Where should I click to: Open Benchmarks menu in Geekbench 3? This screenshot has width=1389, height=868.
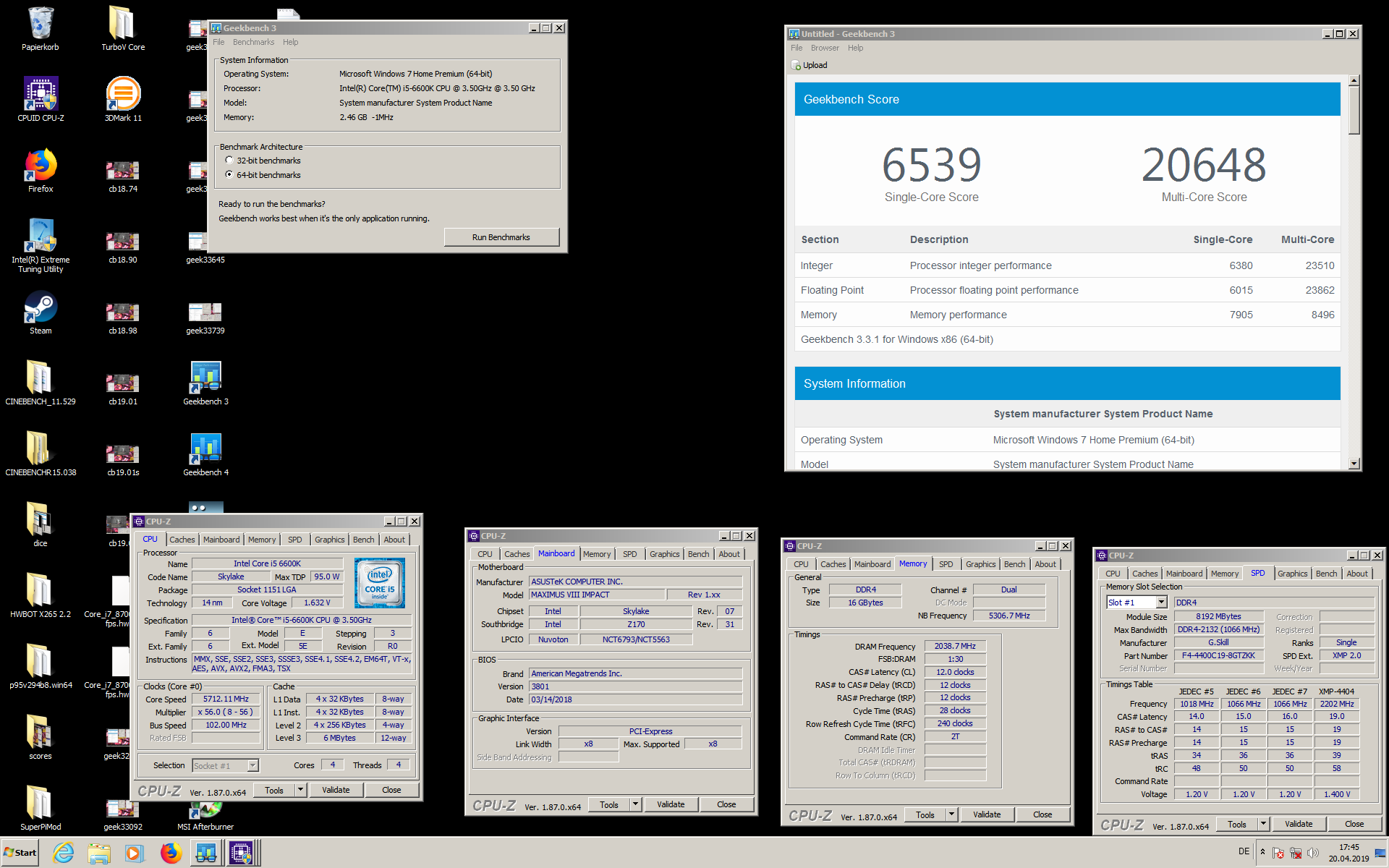click(253, 42)
